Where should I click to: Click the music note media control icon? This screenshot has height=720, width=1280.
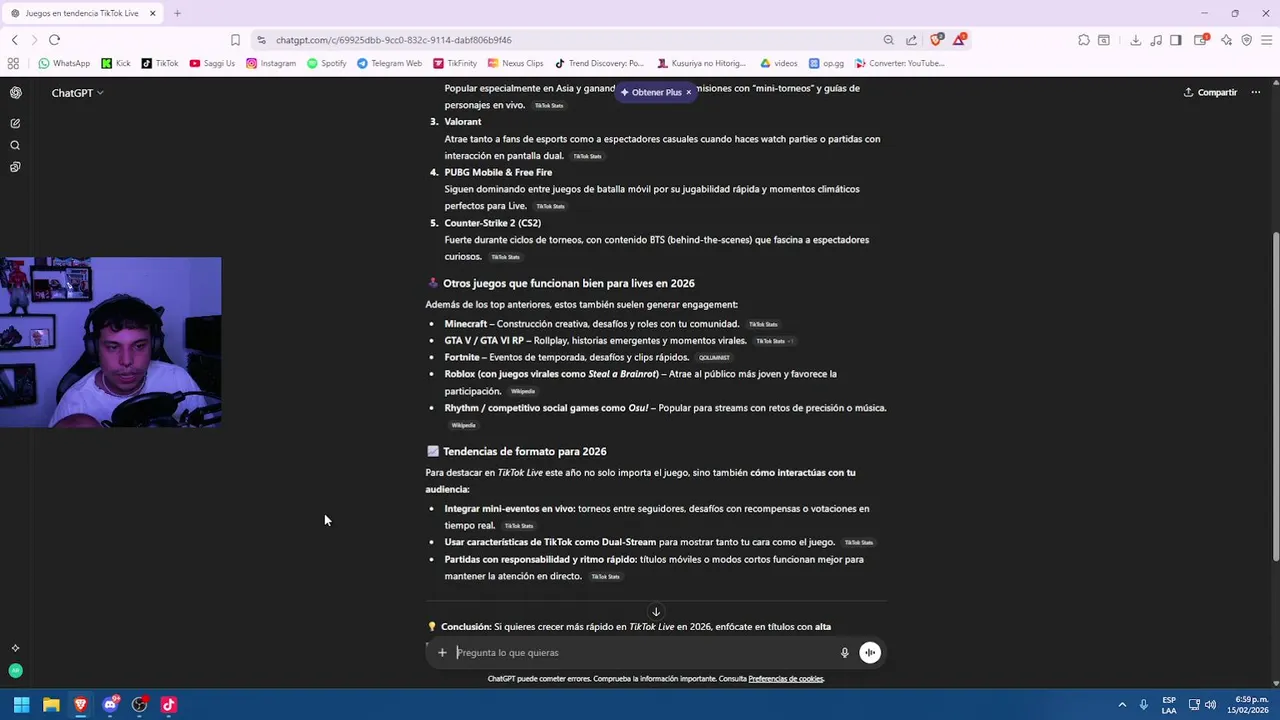(1156, 40)
